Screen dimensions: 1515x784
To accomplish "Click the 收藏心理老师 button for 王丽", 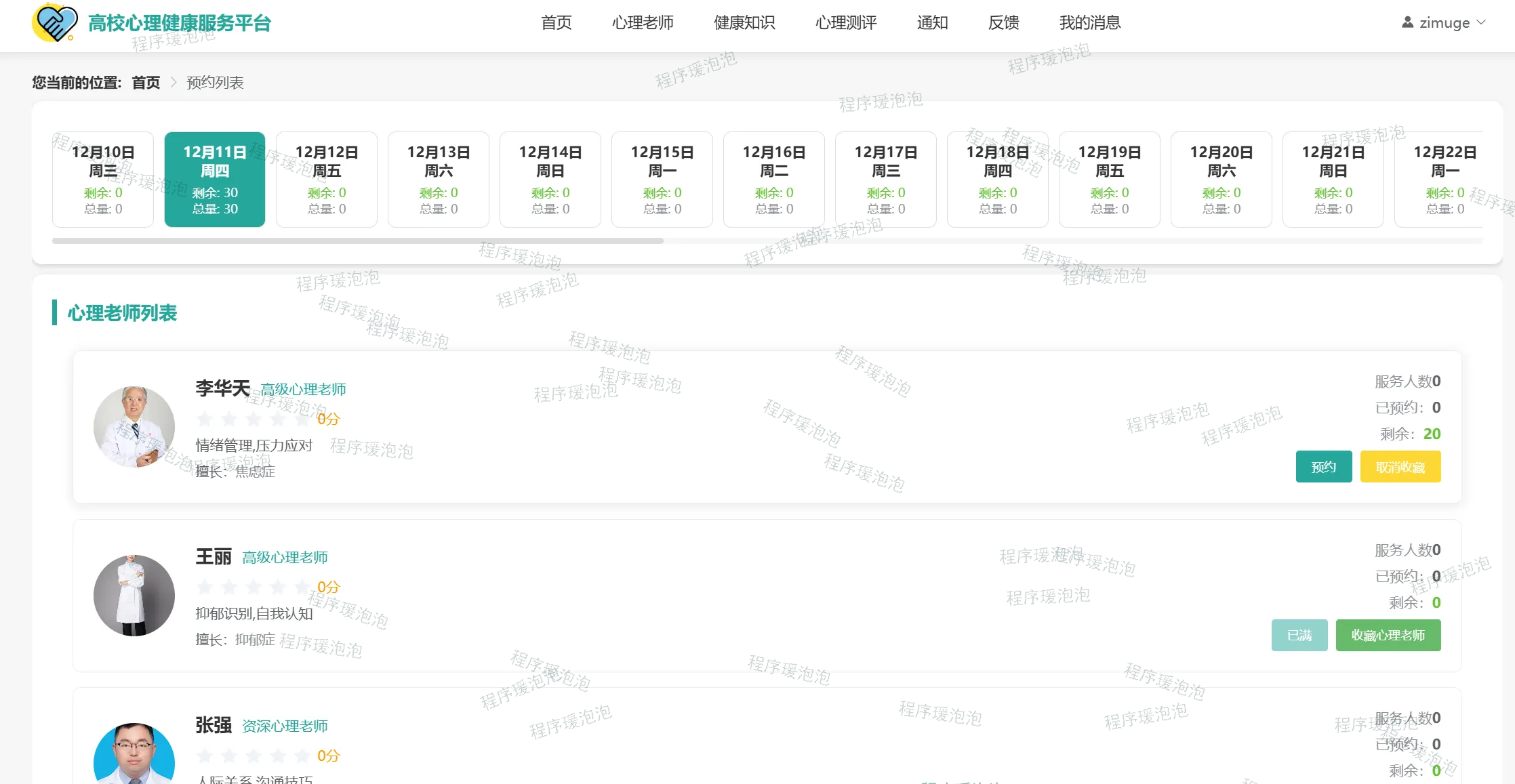I will point(1388,636).
